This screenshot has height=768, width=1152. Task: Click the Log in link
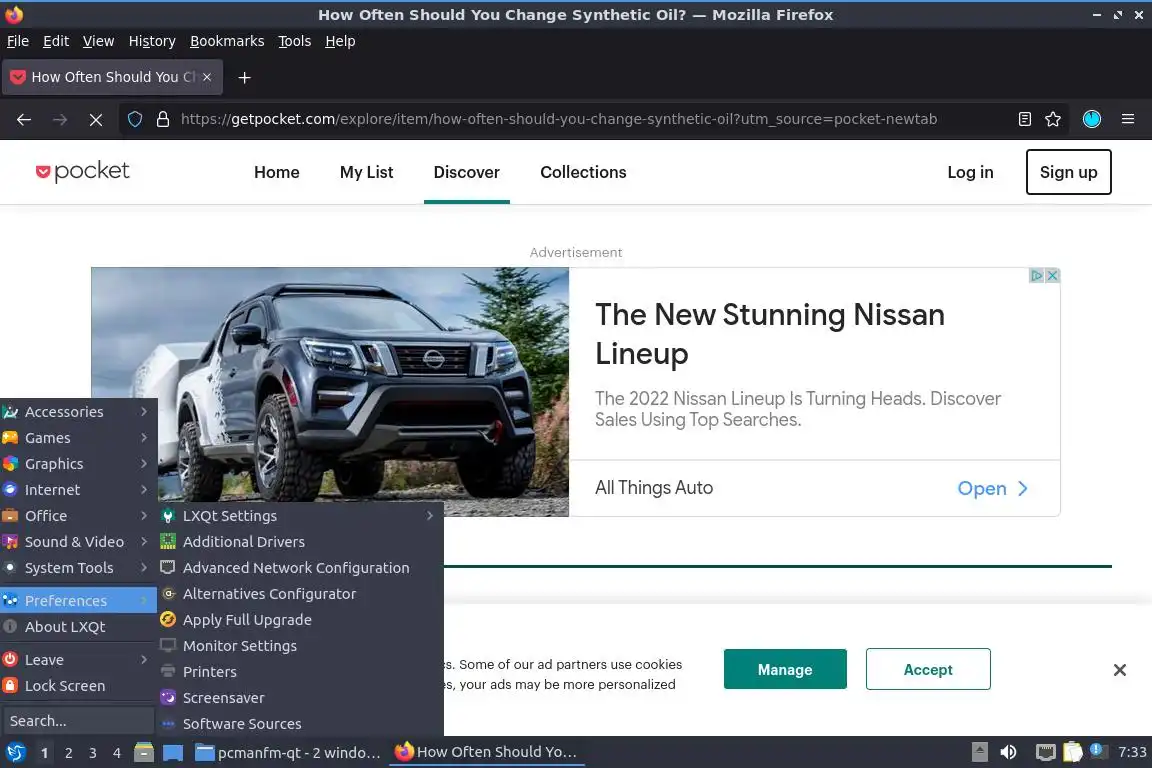[970, 172]
